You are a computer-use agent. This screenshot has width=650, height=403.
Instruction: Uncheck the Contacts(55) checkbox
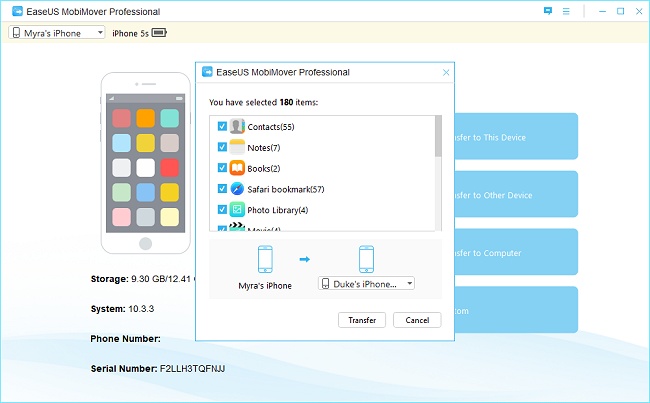222,126
